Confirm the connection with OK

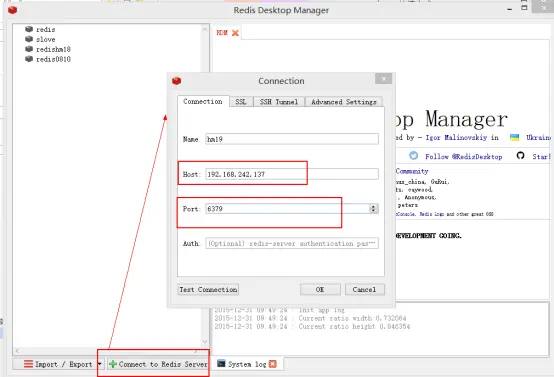320,289
